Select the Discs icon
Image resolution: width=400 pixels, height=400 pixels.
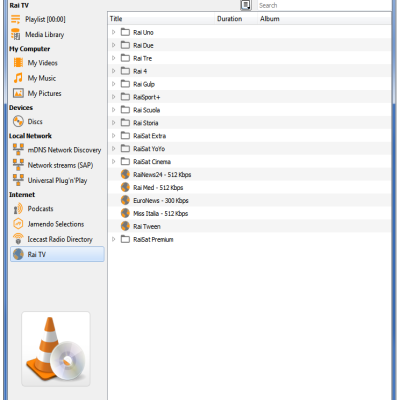(18, 121)
